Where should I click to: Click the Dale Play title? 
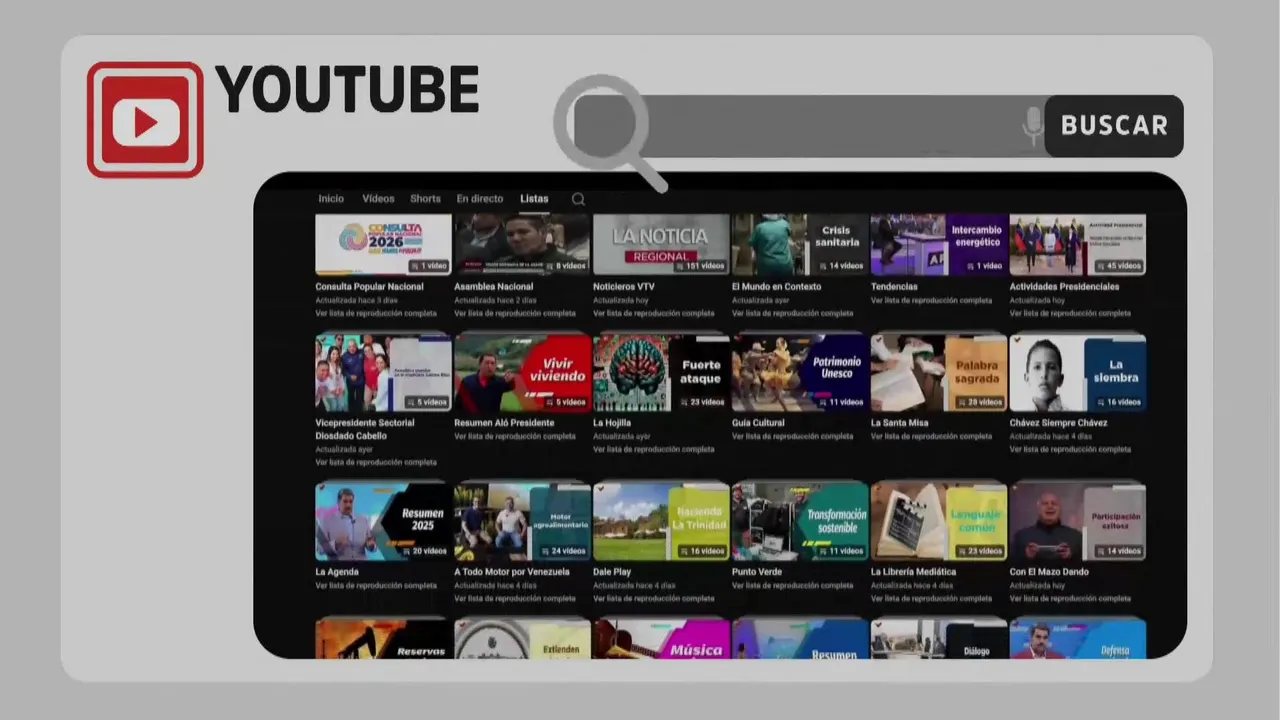click(612, 572)
